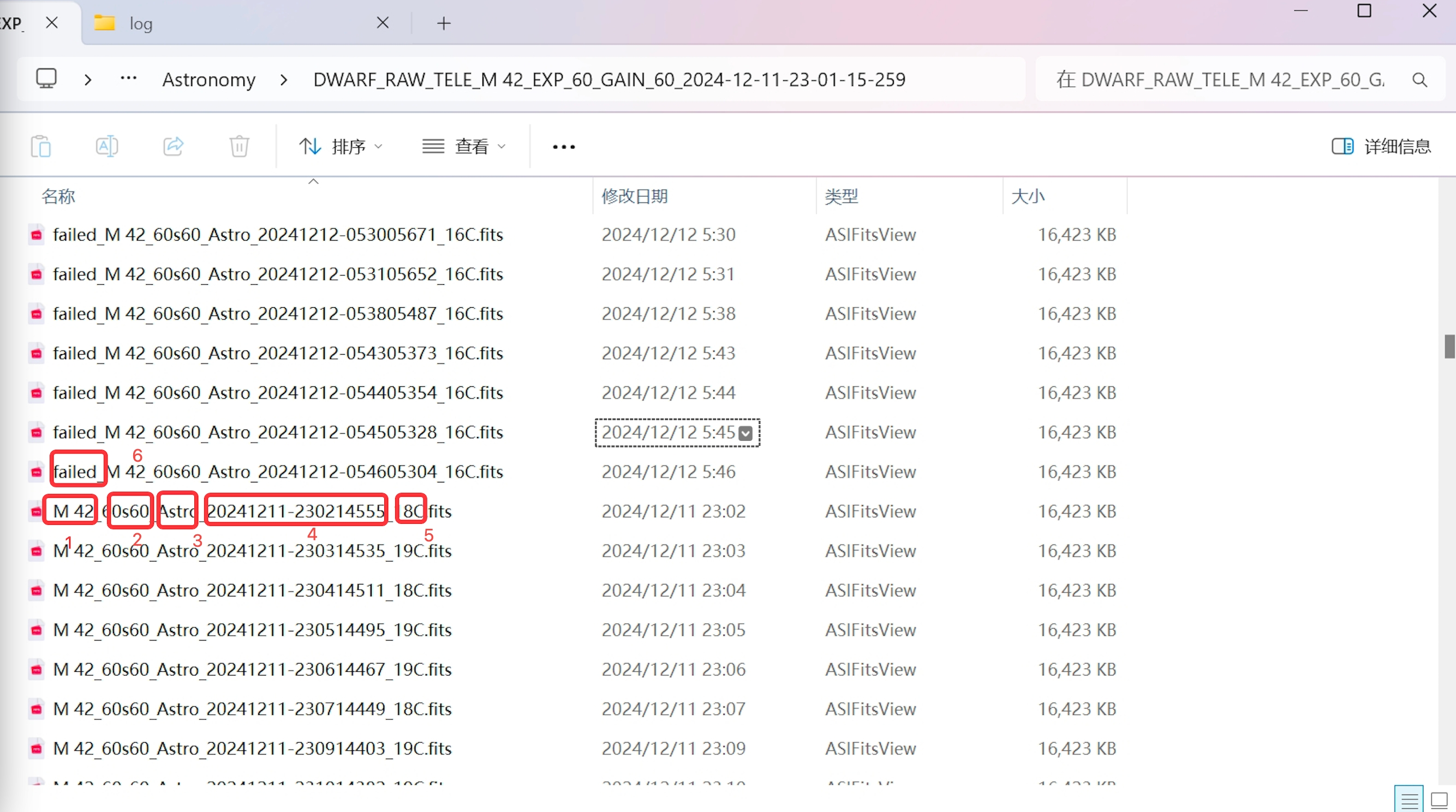Click the This PC monitor icon in address bar
1456x812 pixels.
tap(46, 79)
